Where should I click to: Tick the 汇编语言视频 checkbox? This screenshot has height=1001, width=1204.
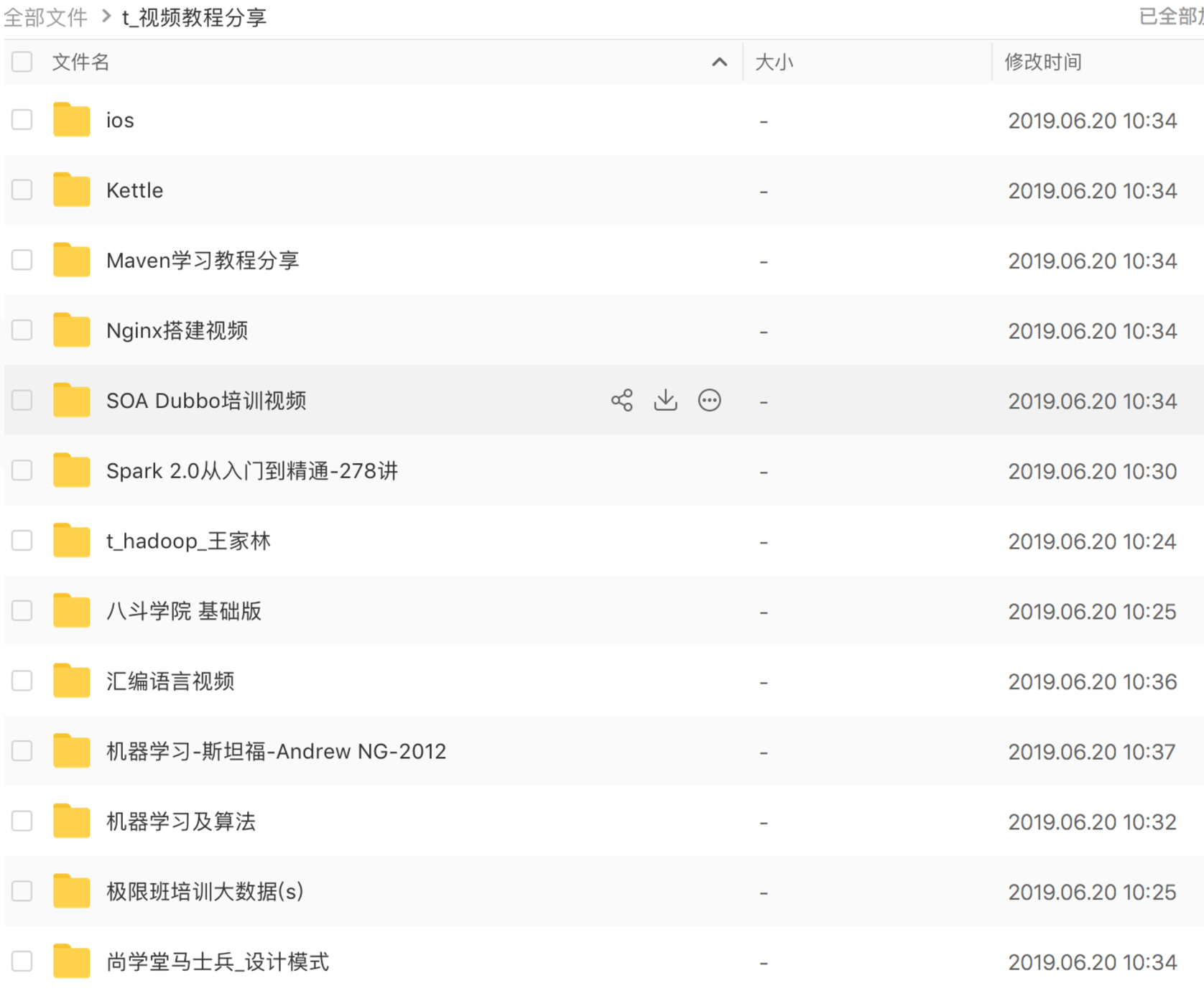click(x=22, y=681)
